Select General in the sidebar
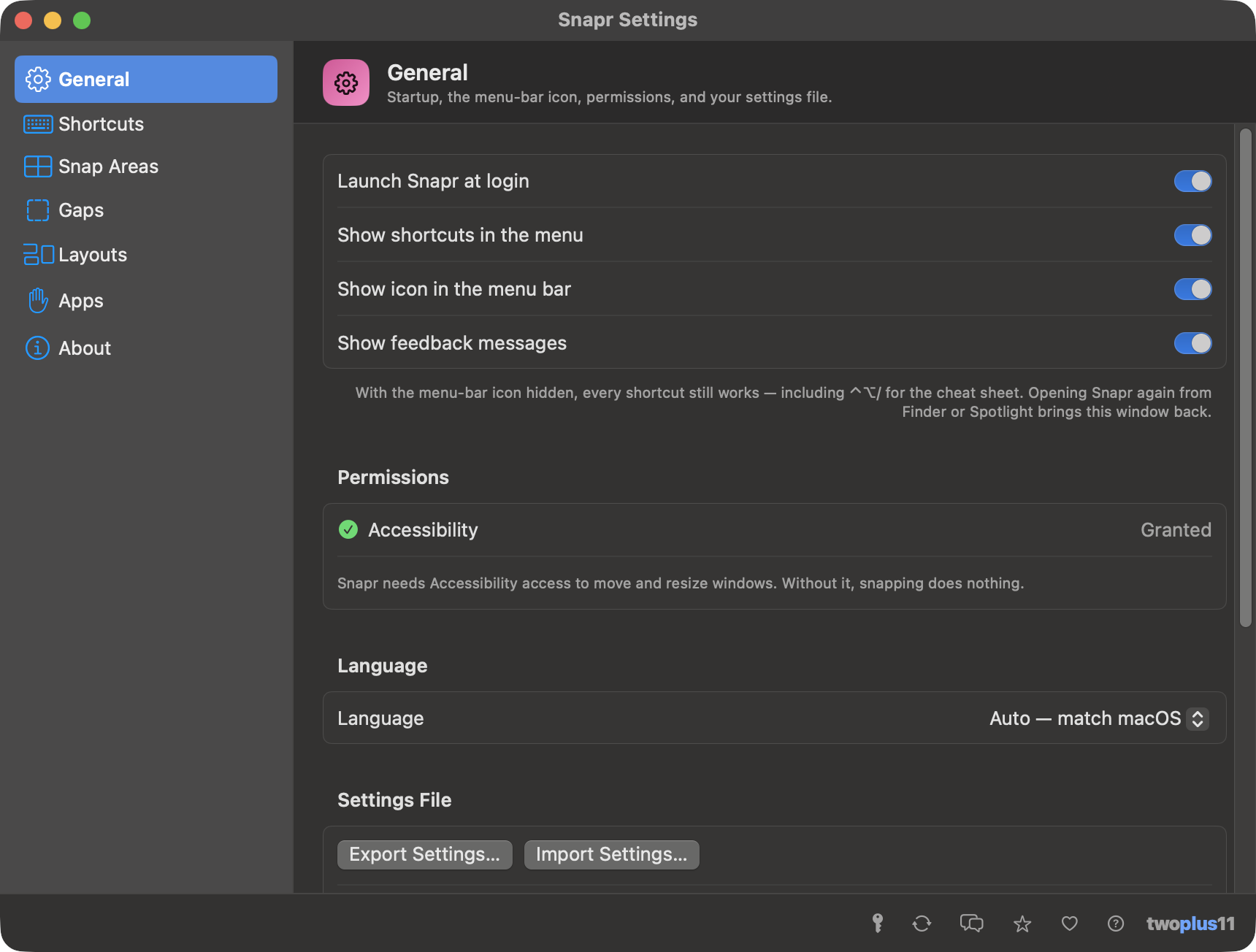This screenshot has height=952, width=1256. (146, 79)
